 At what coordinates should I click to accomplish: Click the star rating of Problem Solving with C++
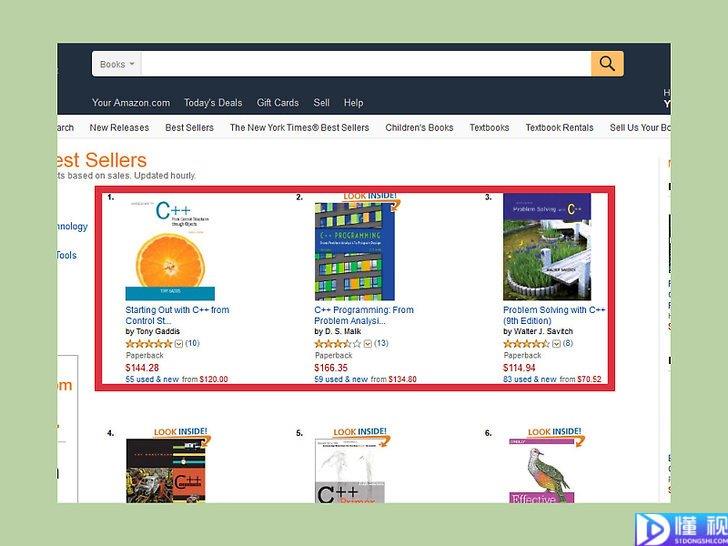click(x=526, y=344)
